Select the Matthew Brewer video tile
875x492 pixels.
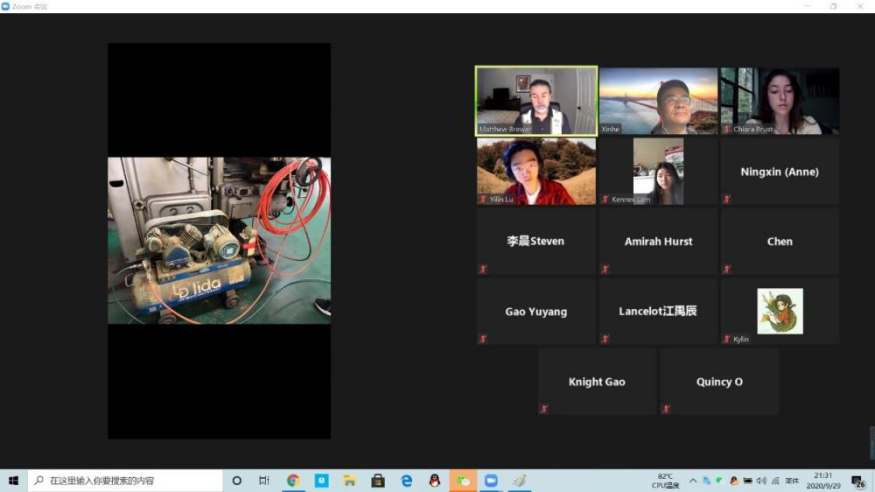[536, 101]
